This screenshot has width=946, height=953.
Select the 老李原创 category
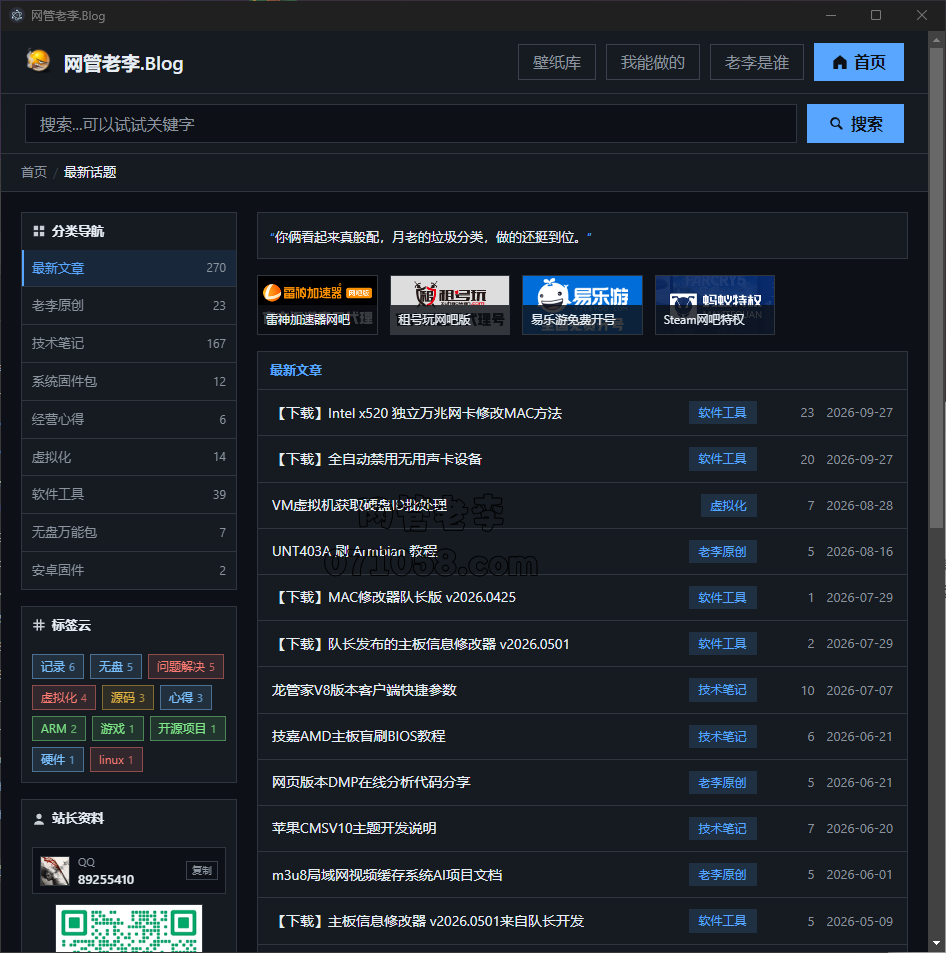click(x=129, y=306)
